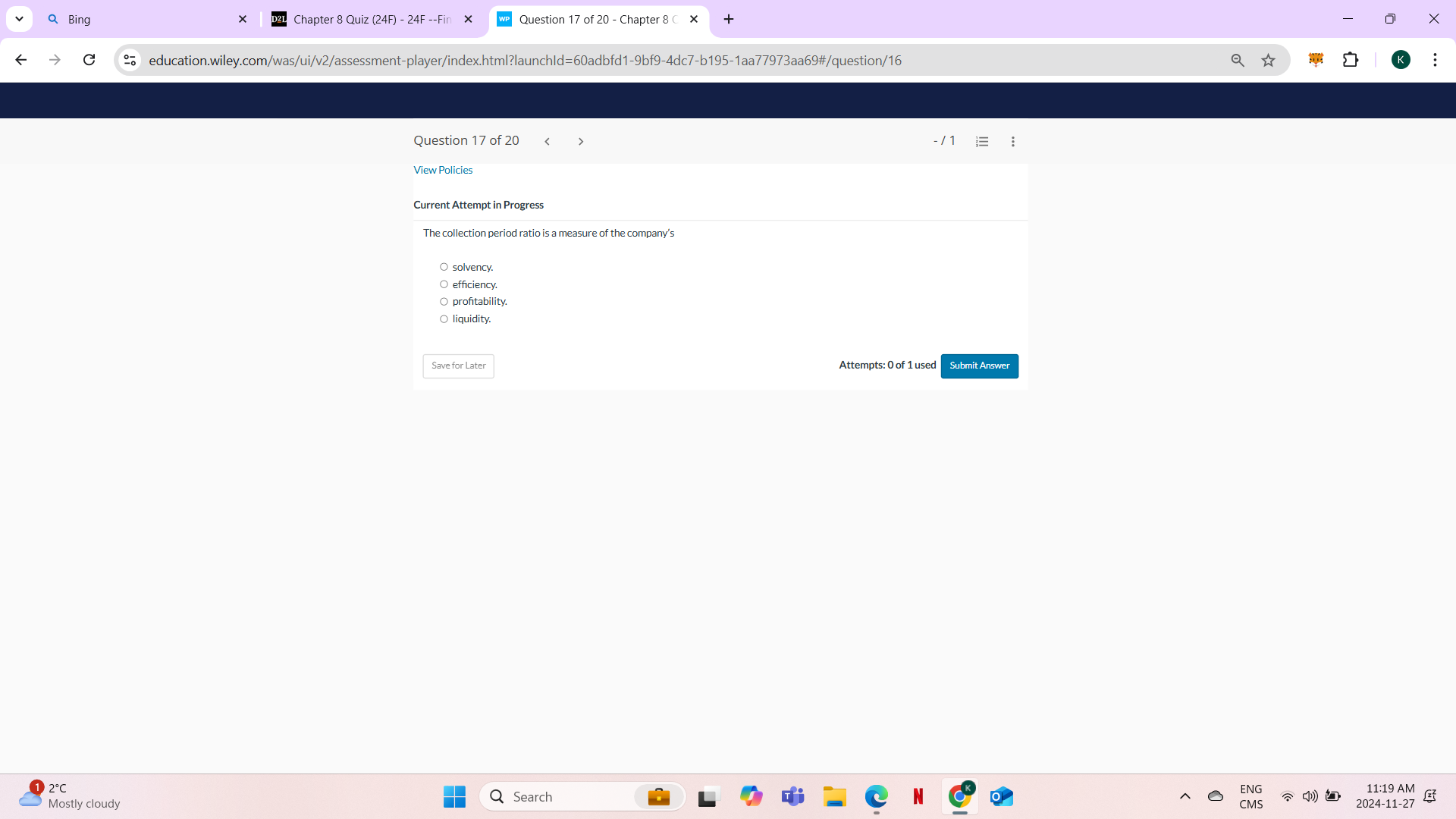This screenshot has width=1456, height=819.
Task: Open the browser extensions puzzle icon
Action: (x=1352, y=60)
